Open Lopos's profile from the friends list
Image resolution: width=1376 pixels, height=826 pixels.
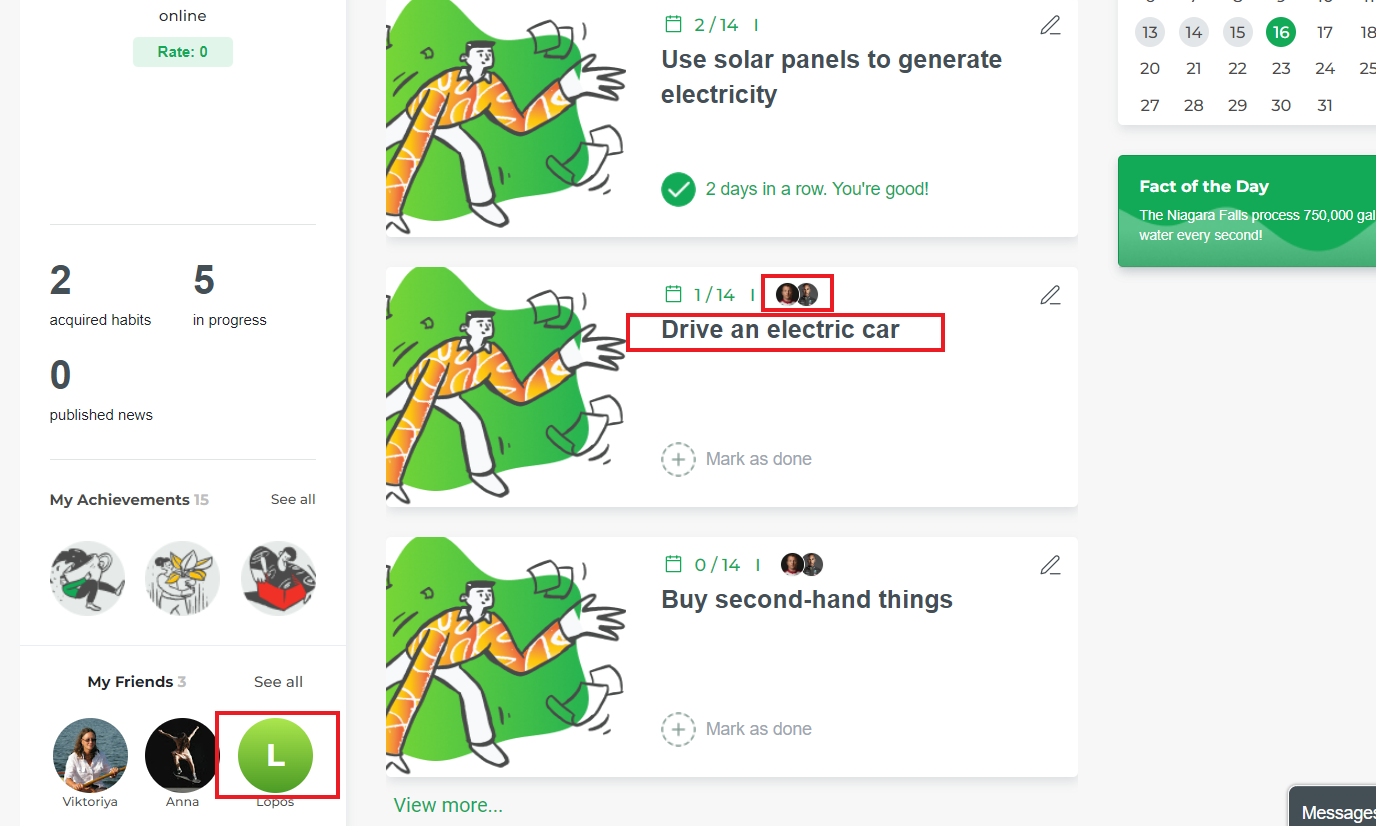click(277, 755)
